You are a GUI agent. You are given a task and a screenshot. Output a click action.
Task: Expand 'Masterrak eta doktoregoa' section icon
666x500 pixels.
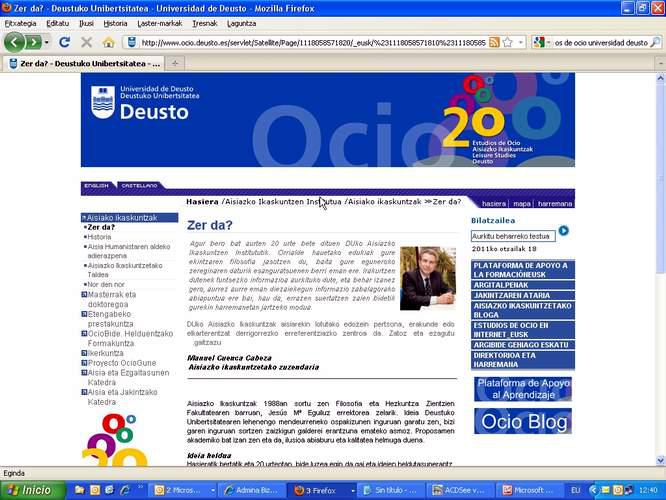(84, 294)
